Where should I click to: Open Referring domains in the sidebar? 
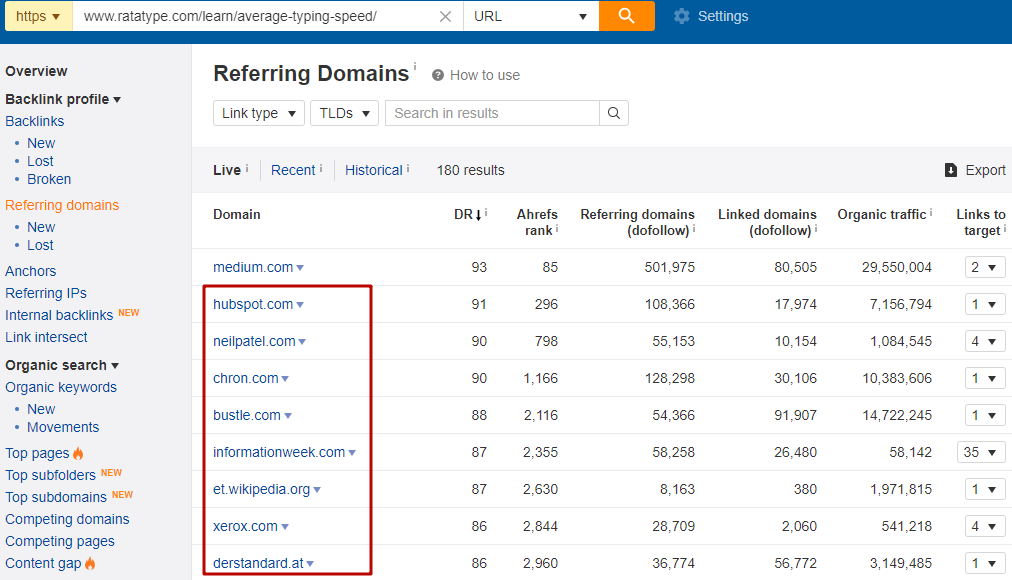[62, 205]
